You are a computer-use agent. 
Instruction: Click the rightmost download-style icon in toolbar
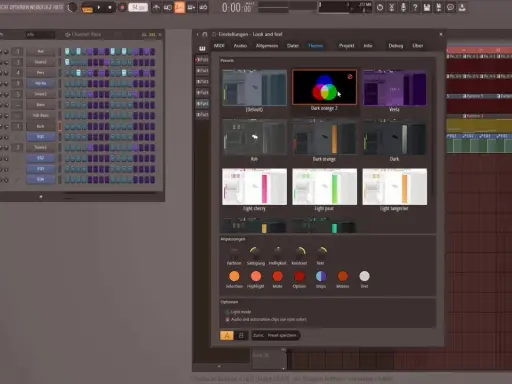462,7
